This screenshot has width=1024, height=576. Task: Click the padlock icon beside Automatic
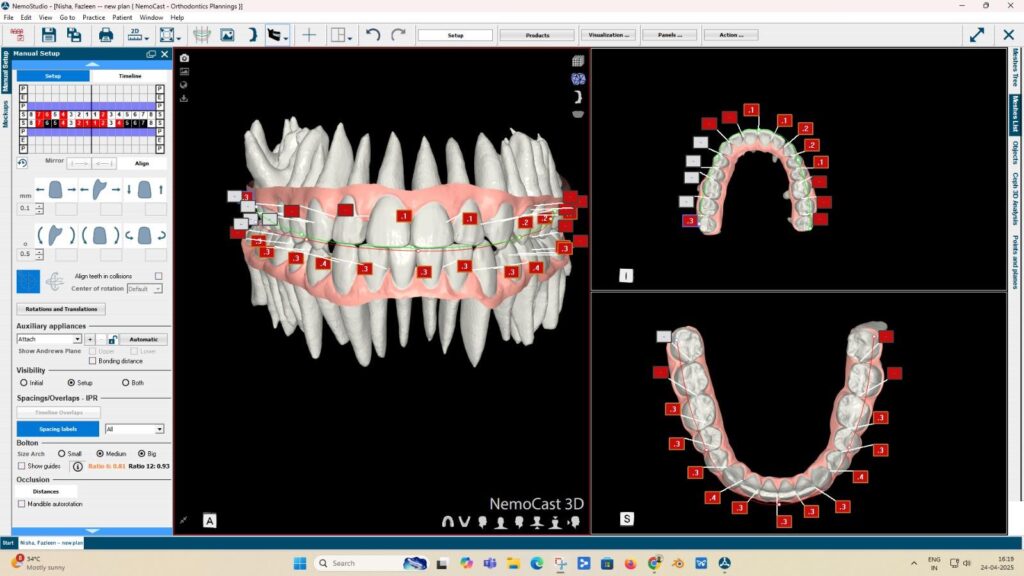click(112, 340)
